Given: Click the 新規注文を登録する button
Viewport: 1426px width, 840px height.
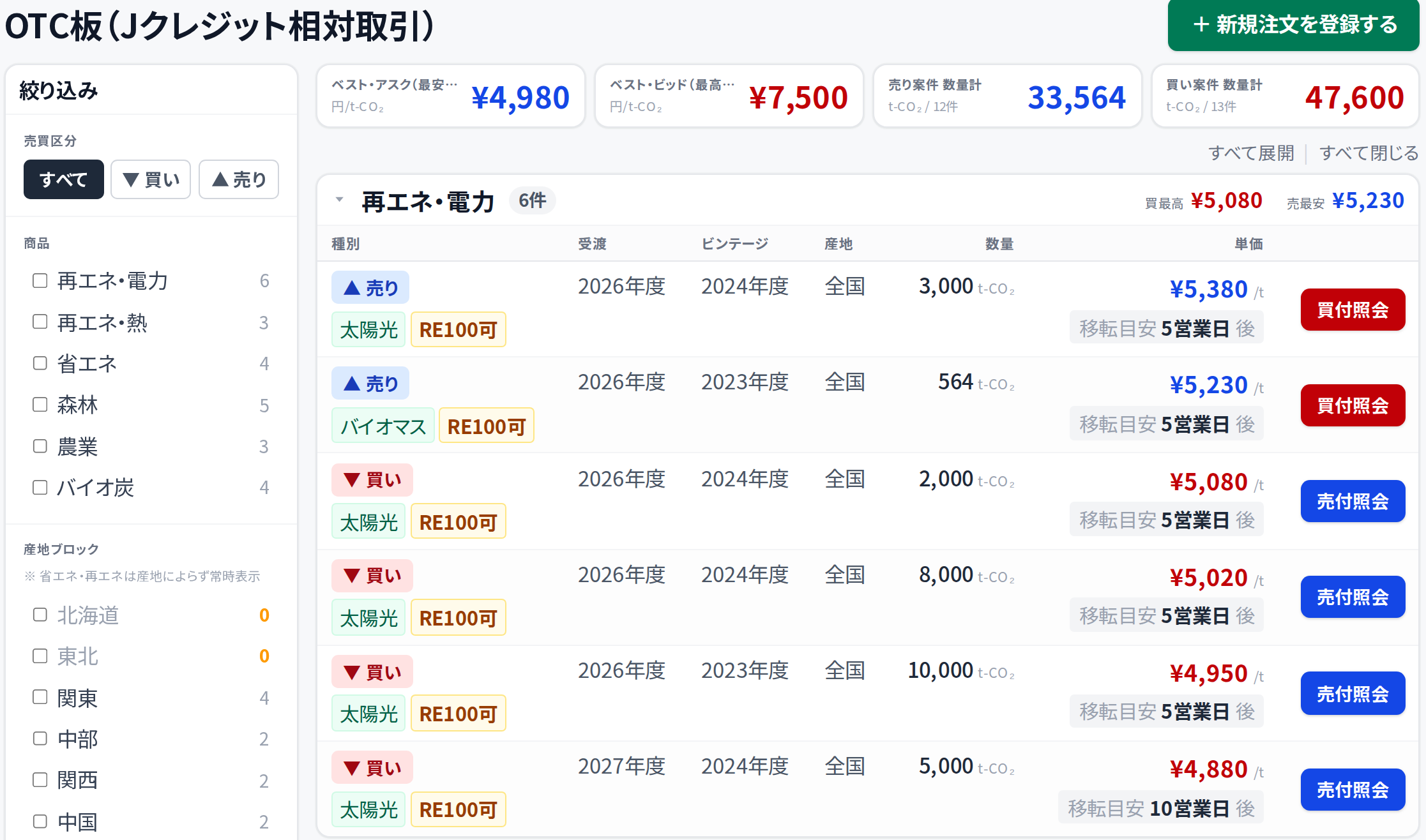Looking at the screenshot, I should click(1293, 25).
